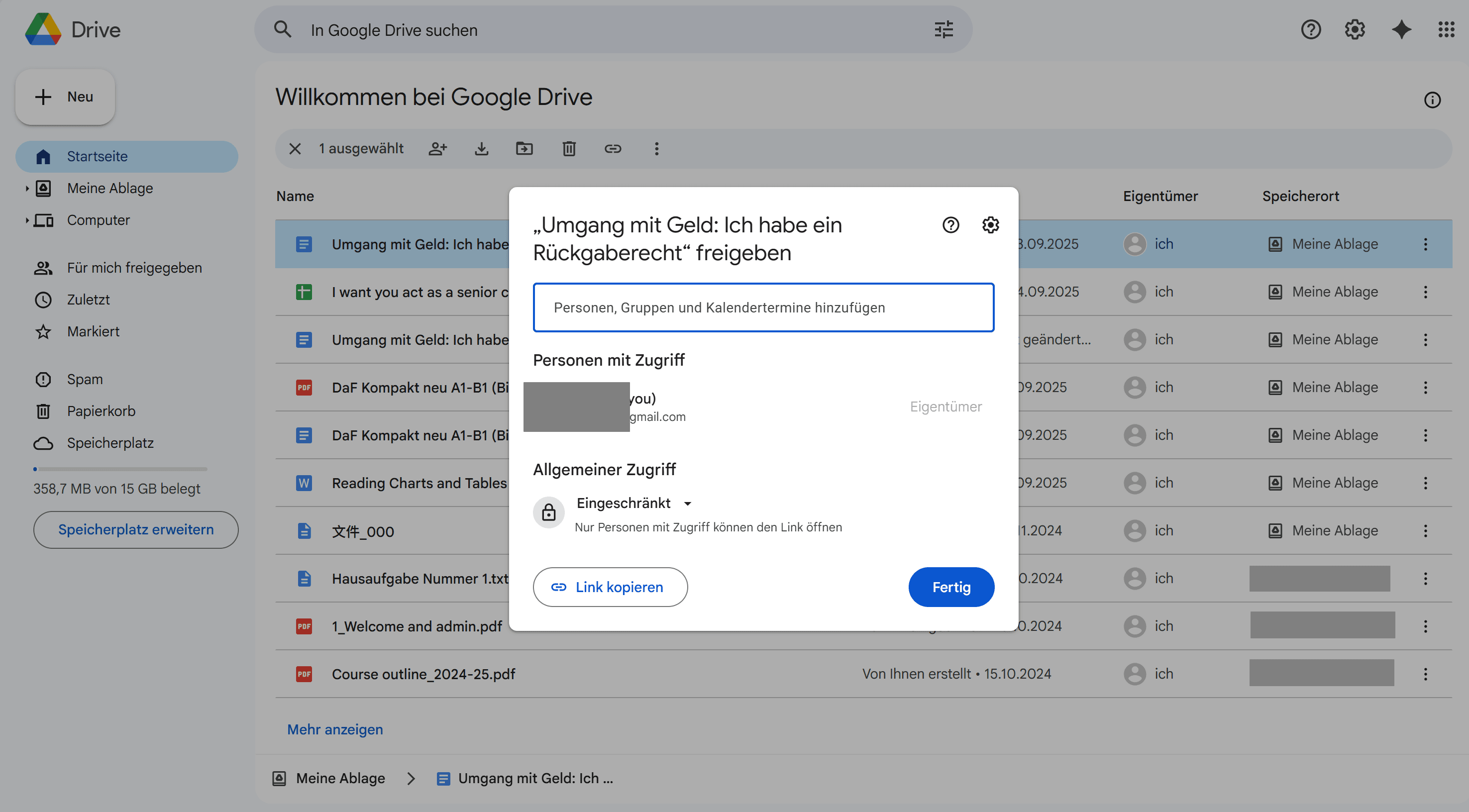Image resolution: width=1469 pixels, height=812 pixels.
Task: Click the search magnifier icon
Action: 282,29
